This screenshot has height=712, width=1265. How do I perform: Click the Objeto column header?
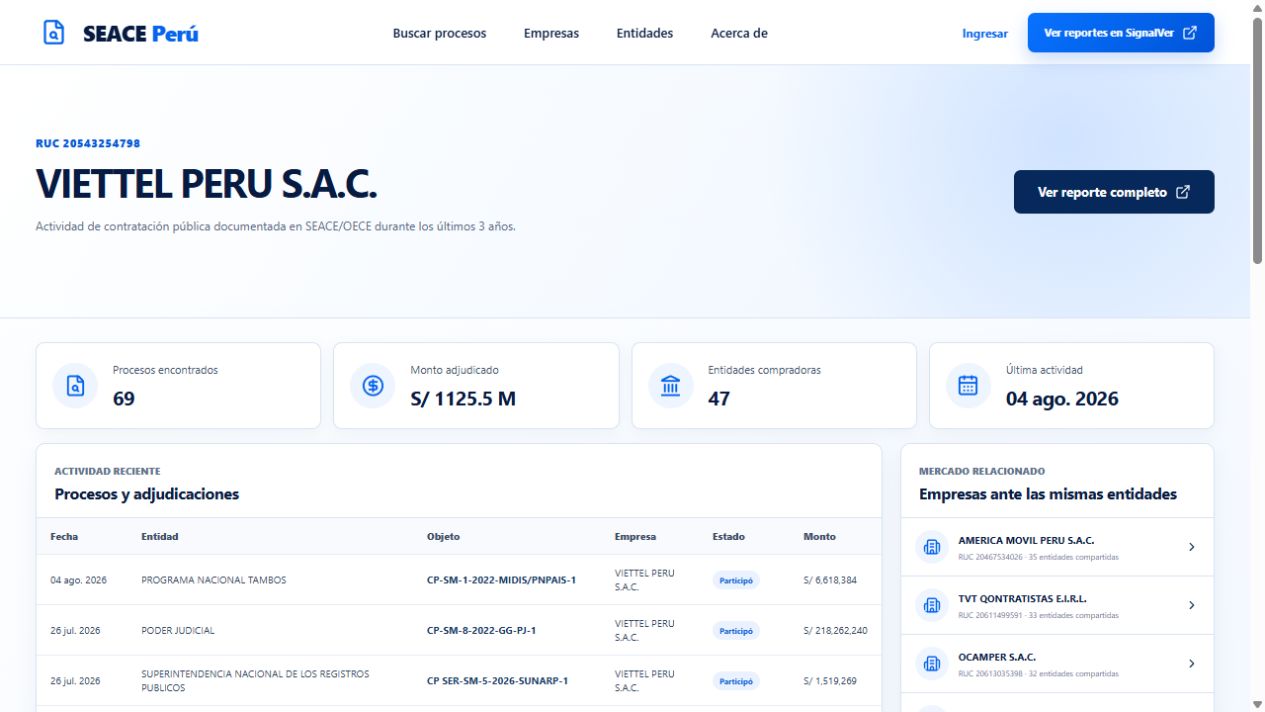(x=444, y=537)
